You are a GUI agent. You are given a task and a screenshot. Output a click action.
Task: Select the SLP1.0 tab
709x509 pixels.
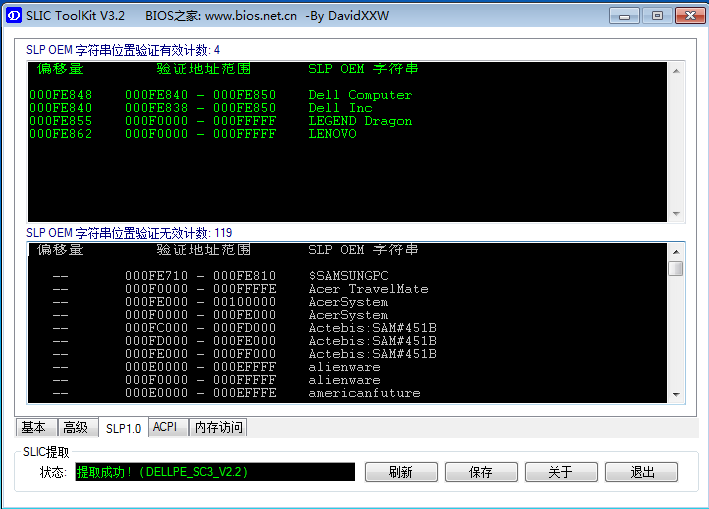pyautogui.click(x=123, y=428)
